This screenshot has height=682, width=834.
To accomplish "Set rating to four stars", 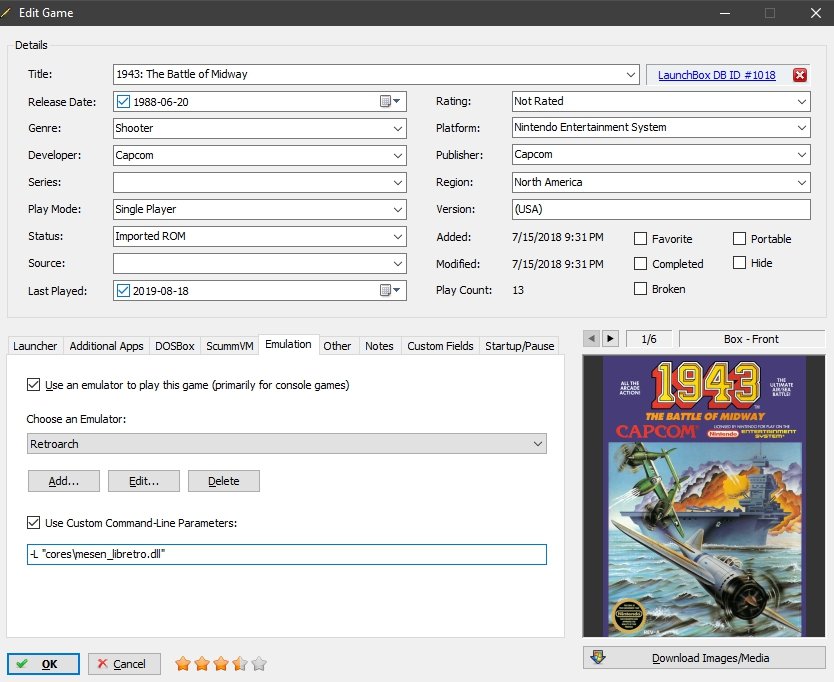I will [240, 663].
